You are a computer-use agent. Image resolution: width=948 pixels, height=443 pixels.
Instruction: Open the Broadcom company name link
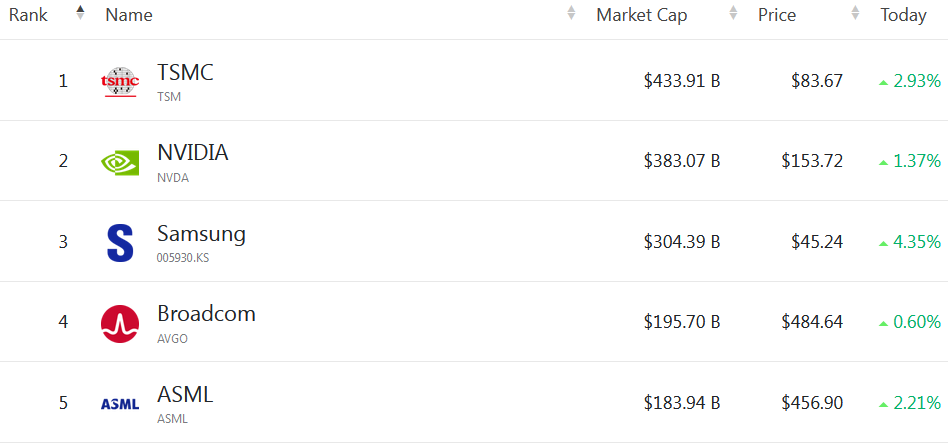pos(206,314)
